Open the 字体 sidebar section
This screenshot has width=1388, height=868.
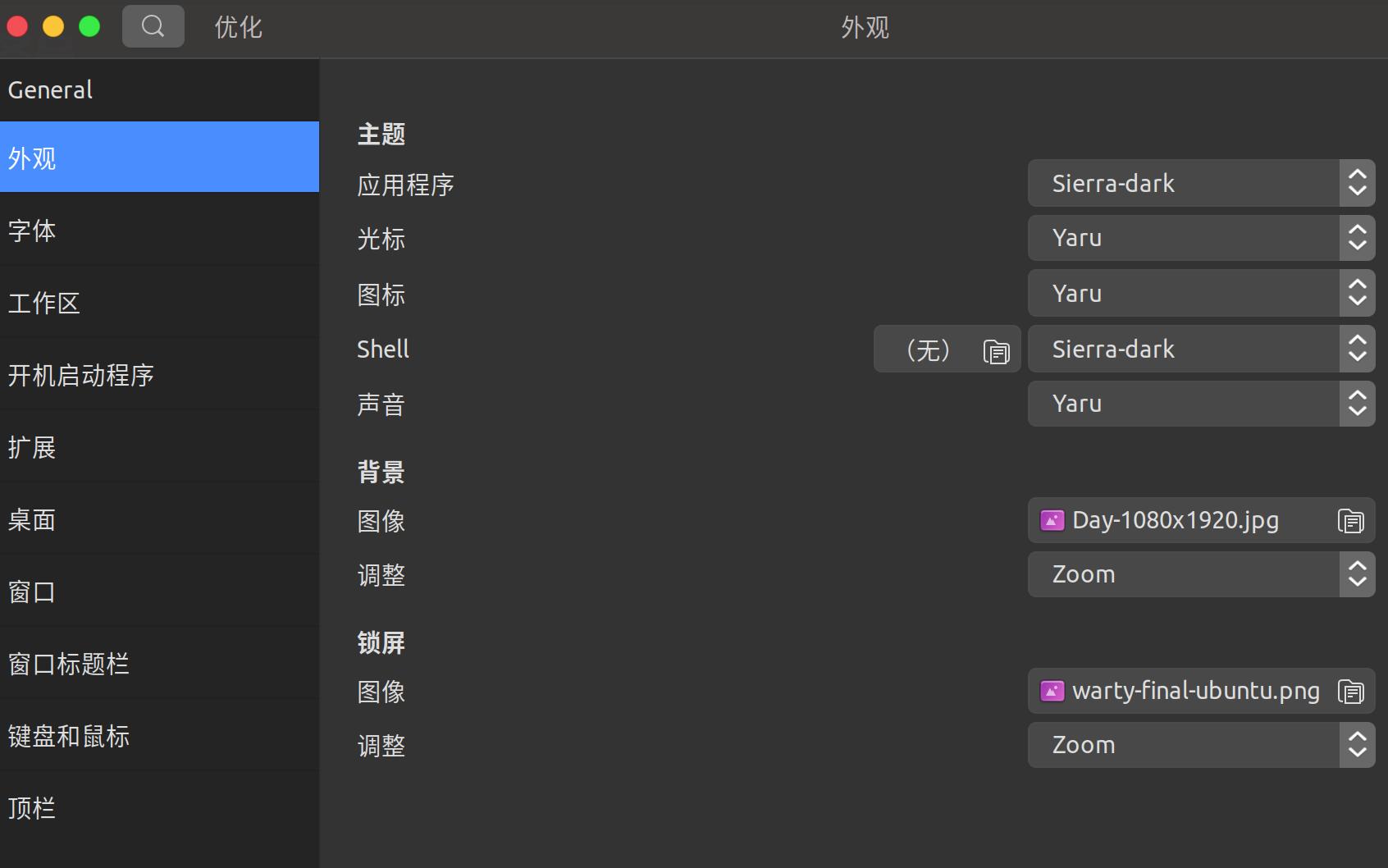click(159, 231)
